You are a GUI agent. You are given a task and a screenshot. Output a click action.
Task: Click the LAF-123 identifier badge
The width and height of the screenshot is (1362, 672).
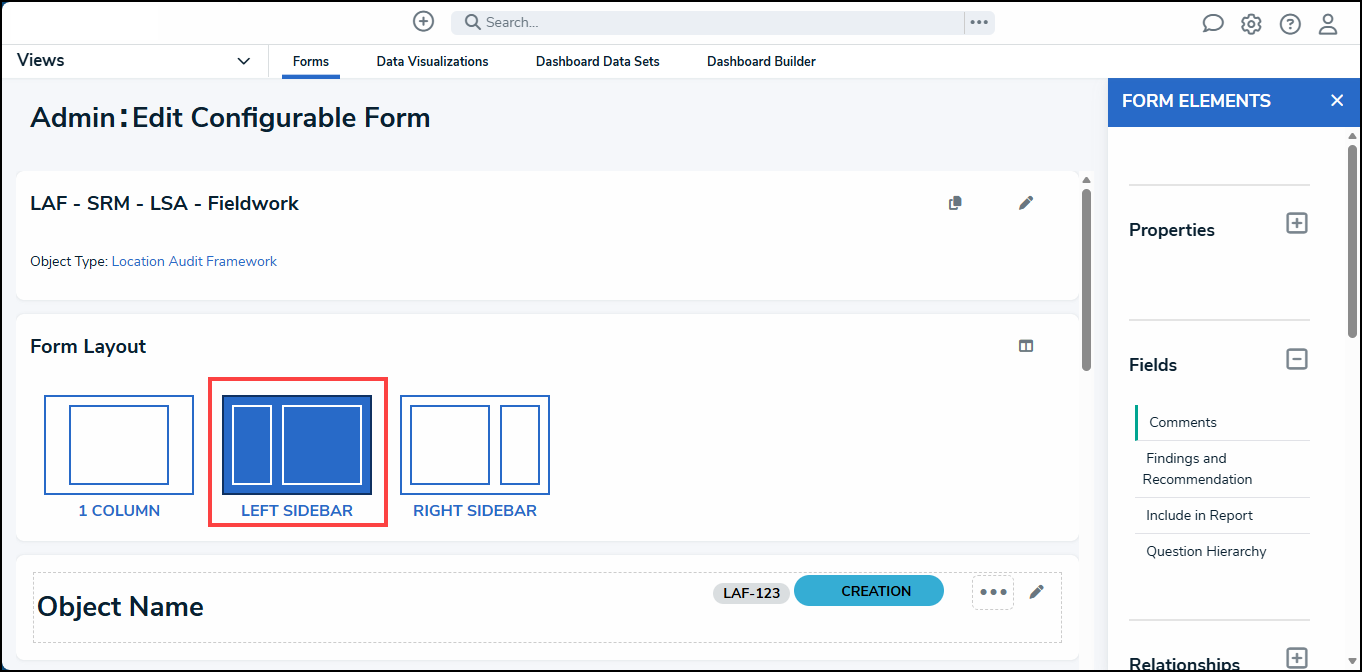point(752,593)
